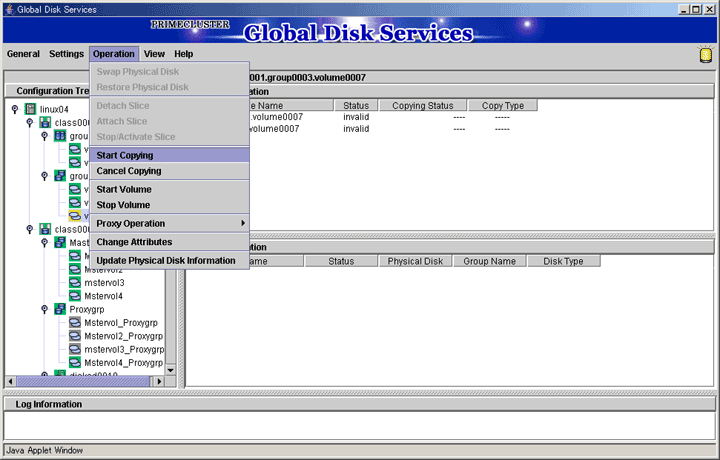Select the Stop Volume menu entry
Viewport: 720px width, 460px height.
pos(170,205)
